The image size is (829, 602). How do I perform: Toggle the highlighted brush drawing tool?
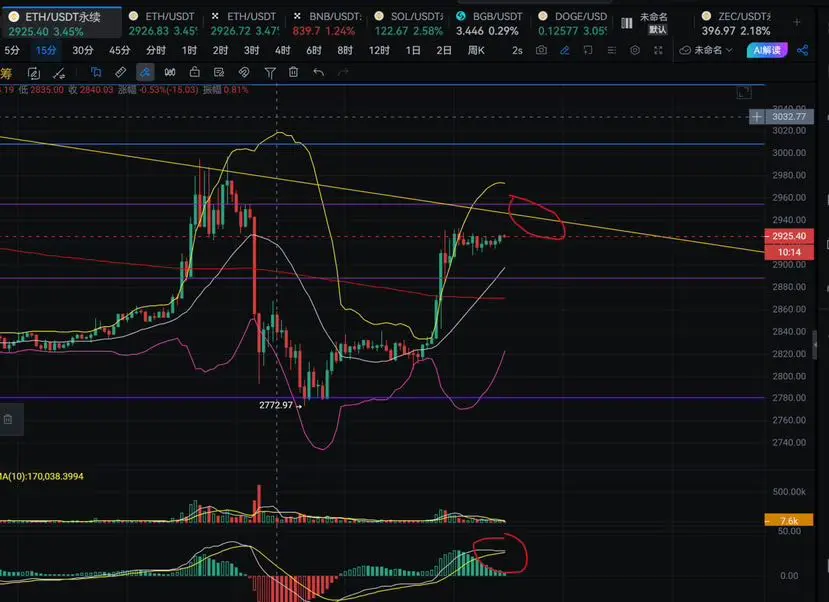click(145, 72)
